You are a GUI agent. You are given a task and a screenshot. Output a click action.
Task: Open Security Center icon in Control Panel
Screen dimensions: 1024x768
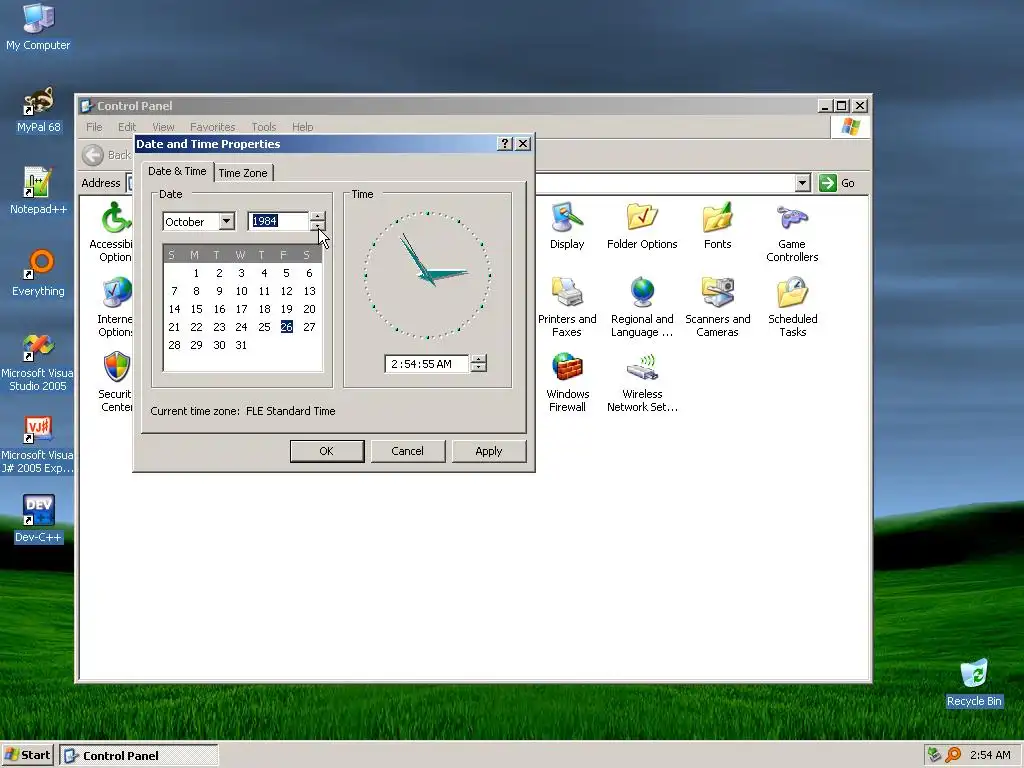pos(116,383)
